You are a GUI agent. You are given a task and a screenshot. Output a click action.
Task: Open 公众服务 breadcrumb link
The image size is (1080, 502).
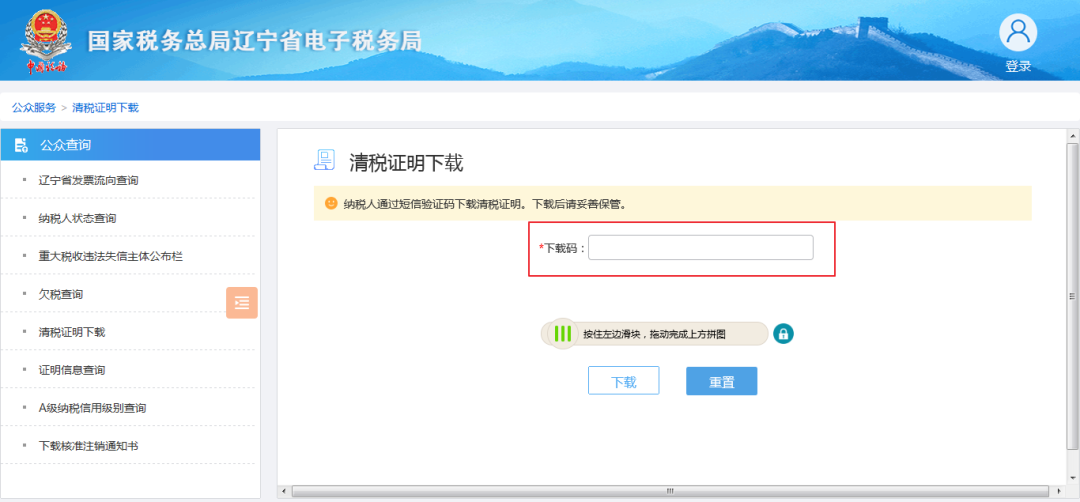click(x=34, y=108)
